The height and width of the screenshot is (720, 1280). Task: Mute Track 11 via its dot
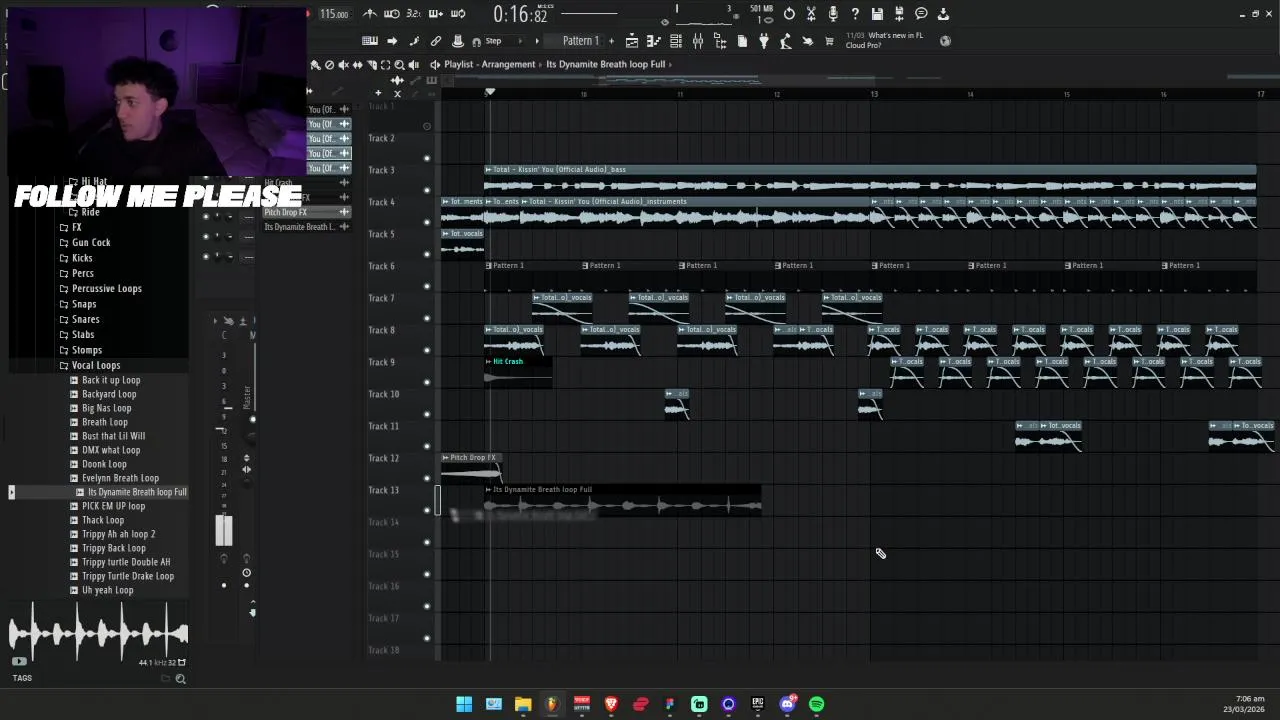pos(427,446)
